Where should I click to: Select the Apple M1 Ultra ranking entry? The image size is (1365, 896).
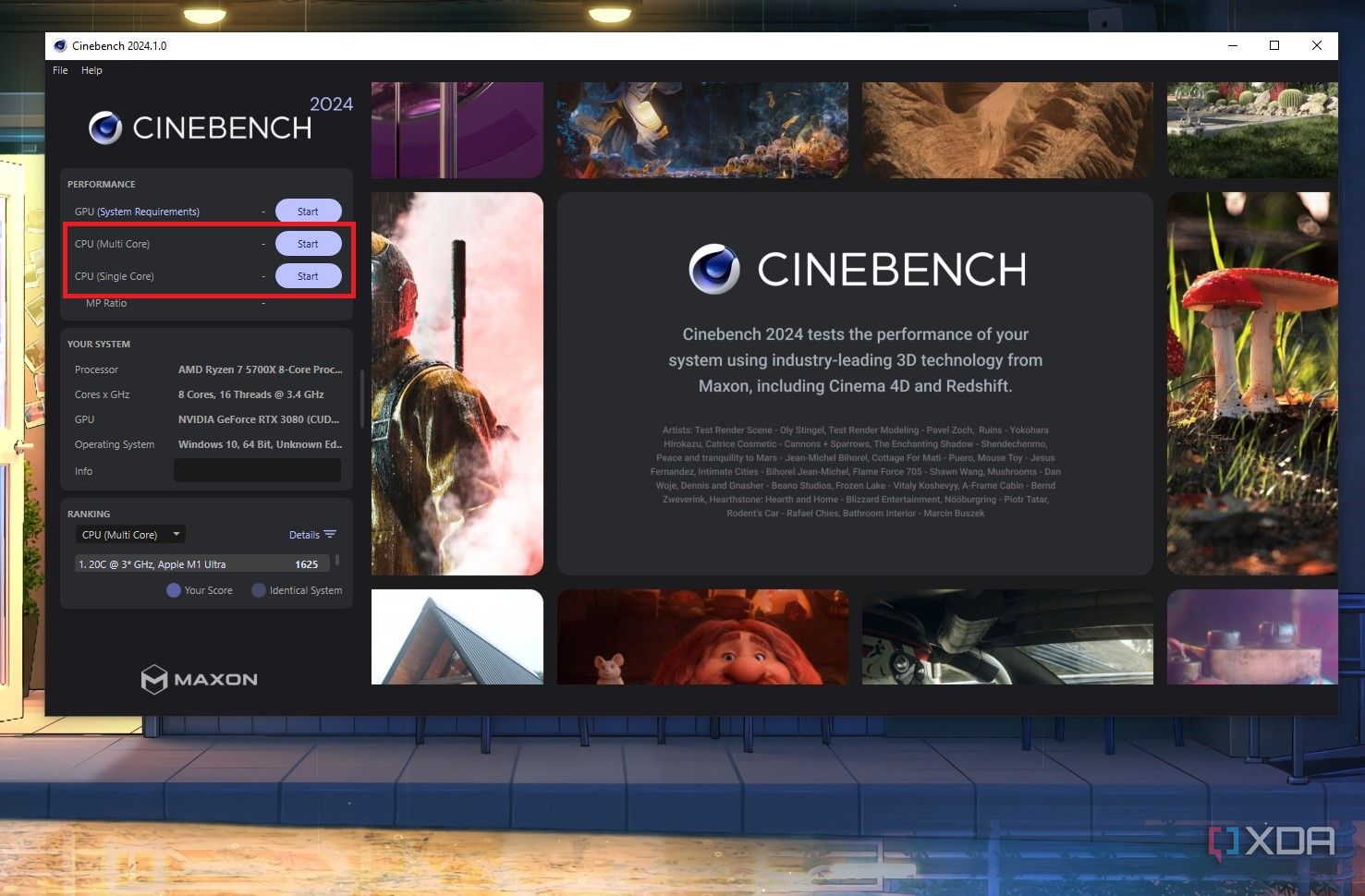pos(201,564)
